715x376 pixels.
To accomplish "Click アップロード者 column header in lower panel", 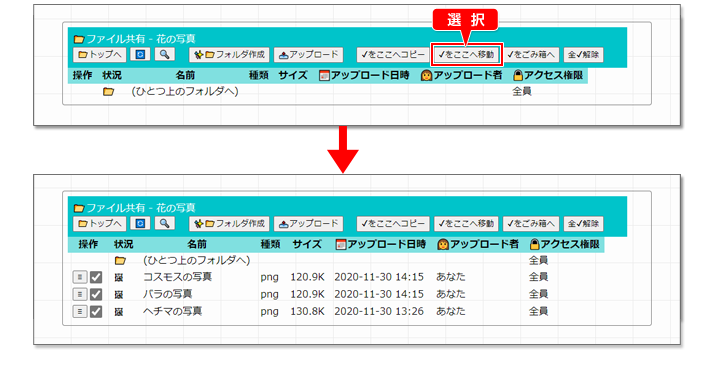I will point(478,244).
